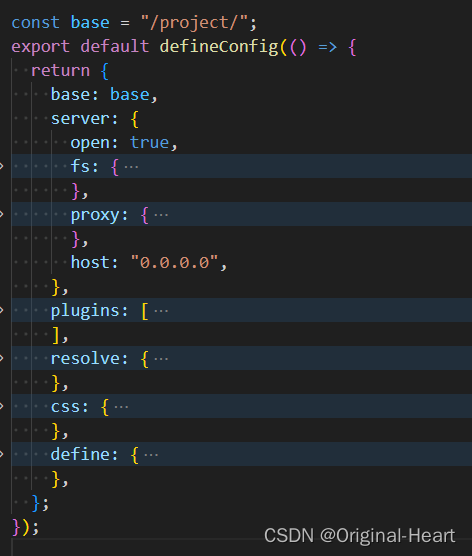Click the ellipsis after plugins: [
Image resolution: width=472 pixels, height=556 pixels.
point(161,311)
